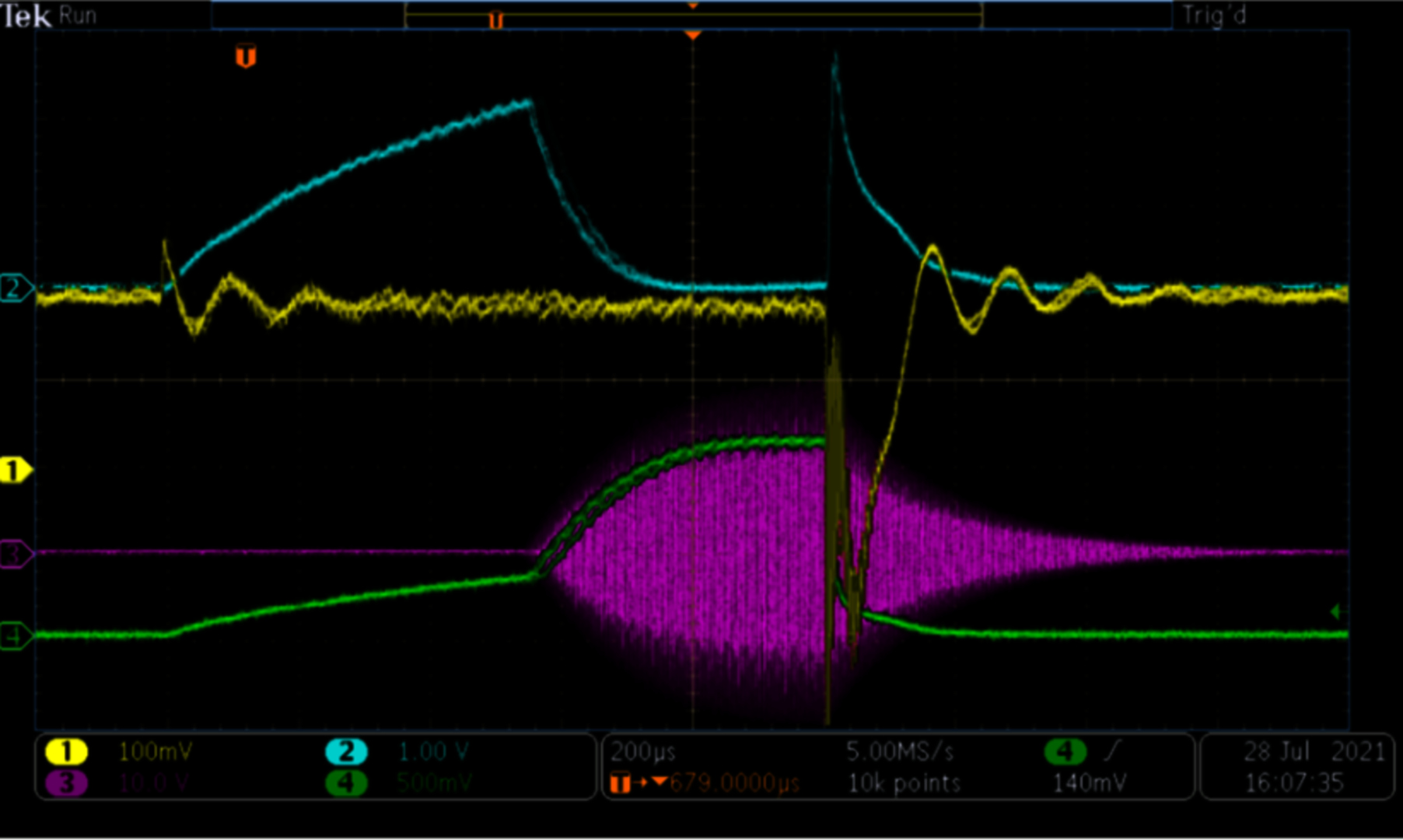
Task: Select the green channel 4 badge in the channel readout
Action: click(x=346, y=782)
